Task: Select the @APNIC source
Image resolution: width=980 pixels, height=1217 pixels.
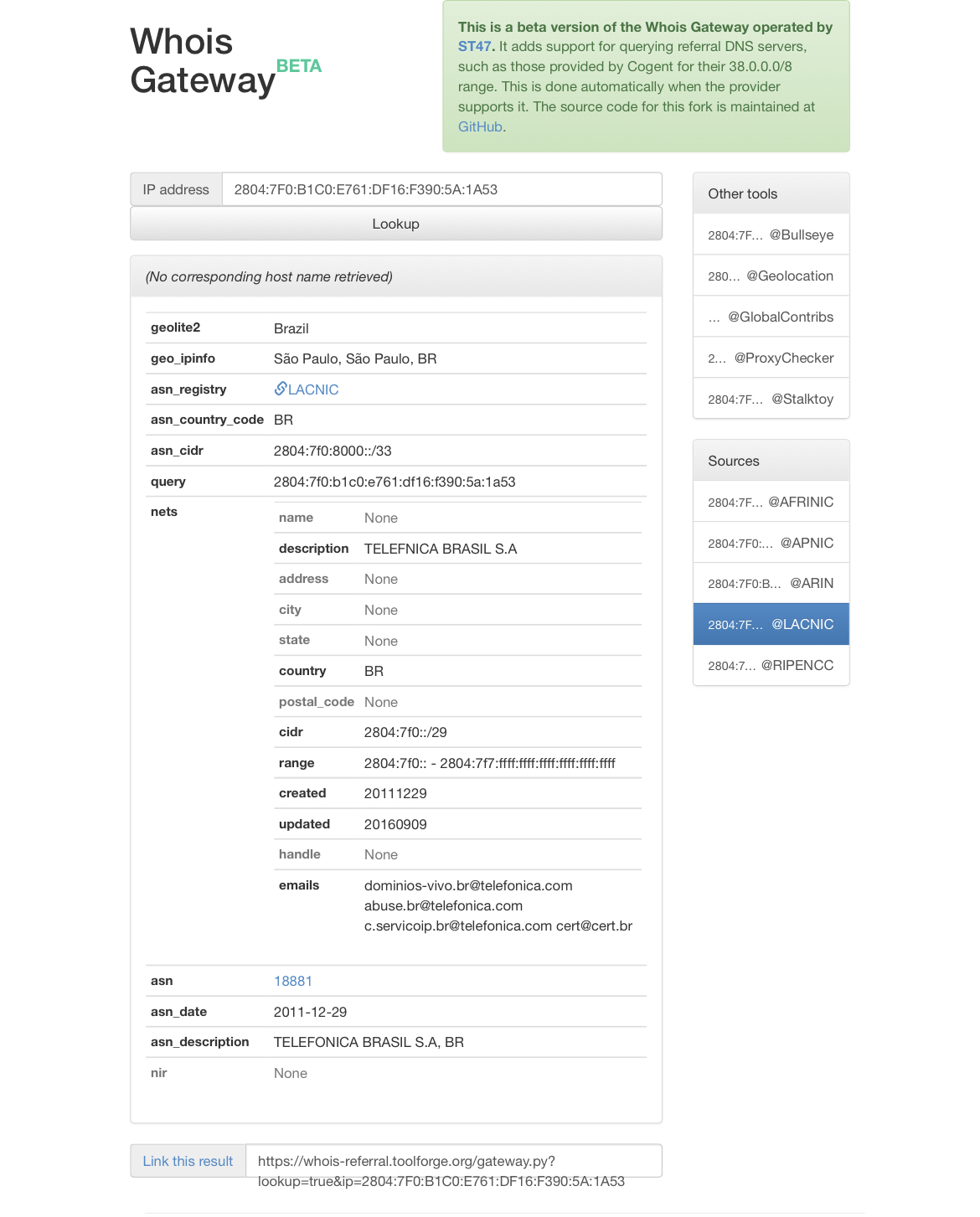Action: click(771, 543)
